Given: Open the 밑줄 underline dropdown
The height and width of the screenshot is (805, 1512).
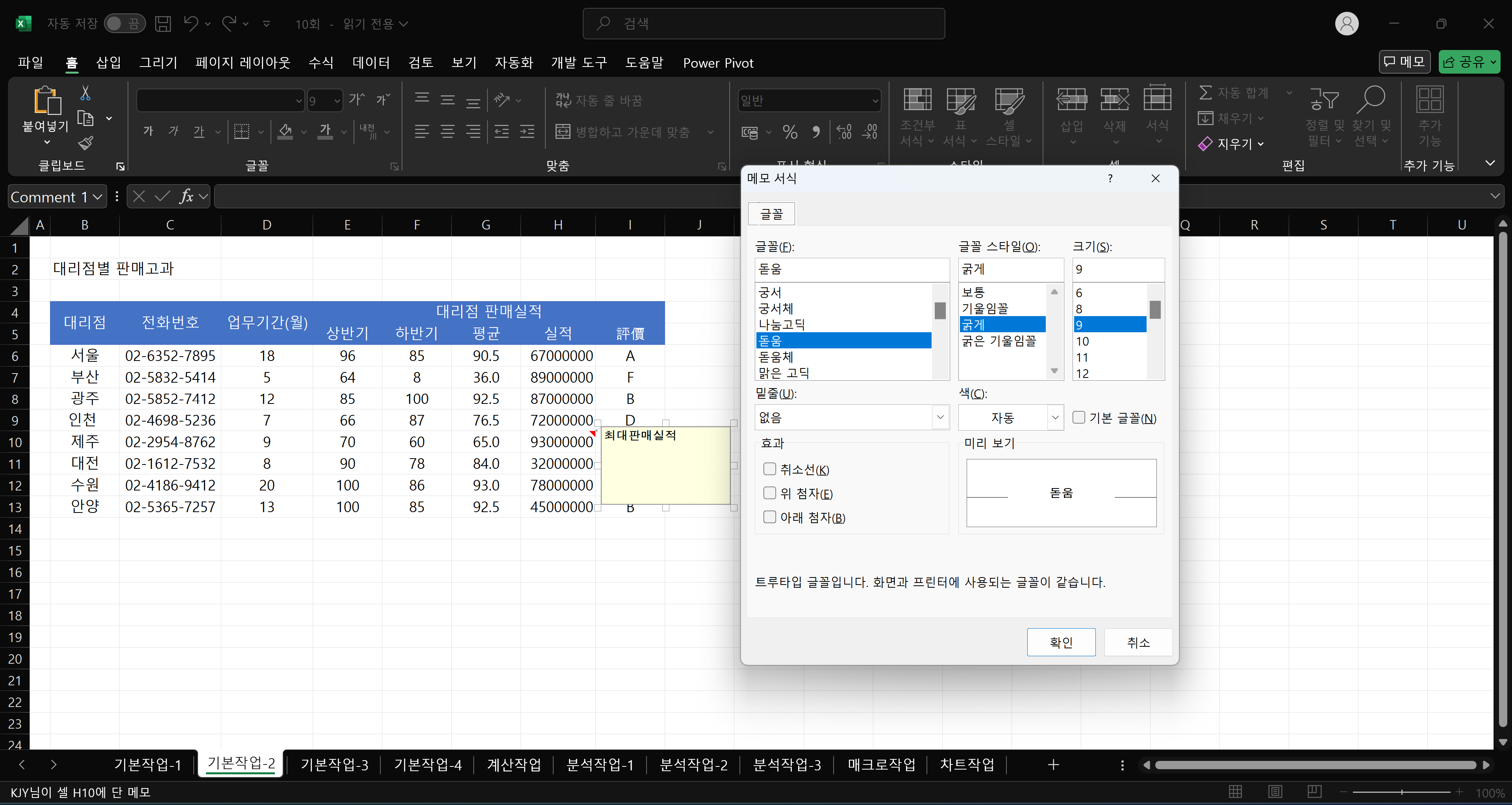Looking at the screenshot, I should pyautogui.click(x=940, y=417).
